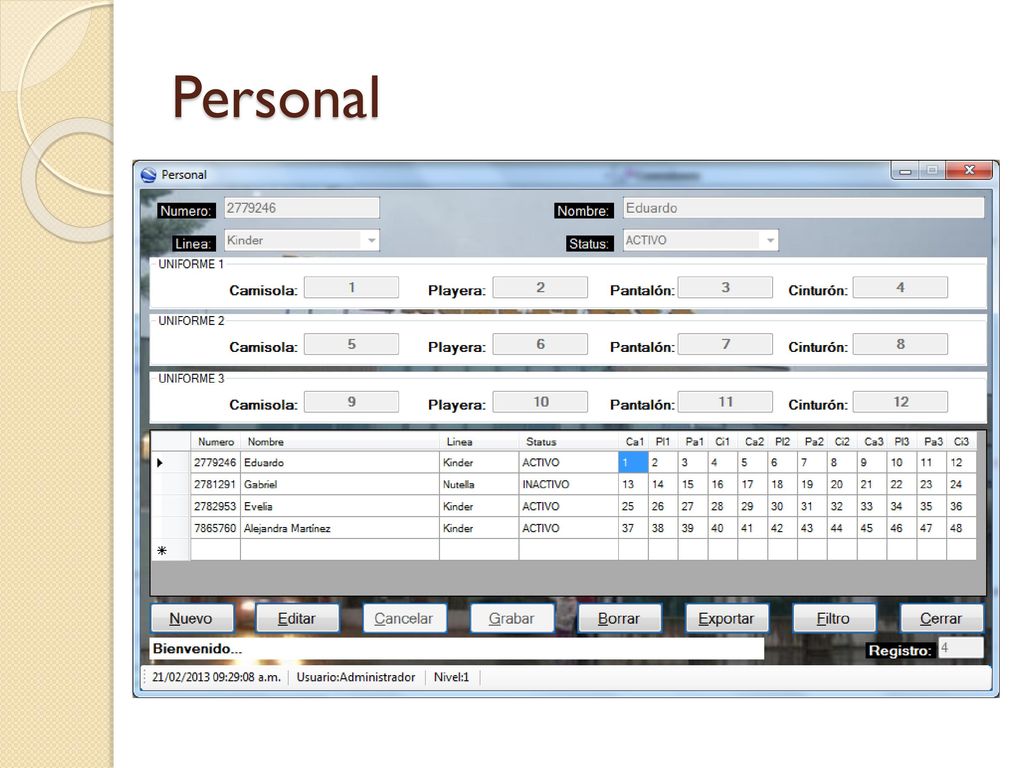This screenshot has width=1024, height=768.
Task: Click the date and time status entry
Action: (216, 677)
